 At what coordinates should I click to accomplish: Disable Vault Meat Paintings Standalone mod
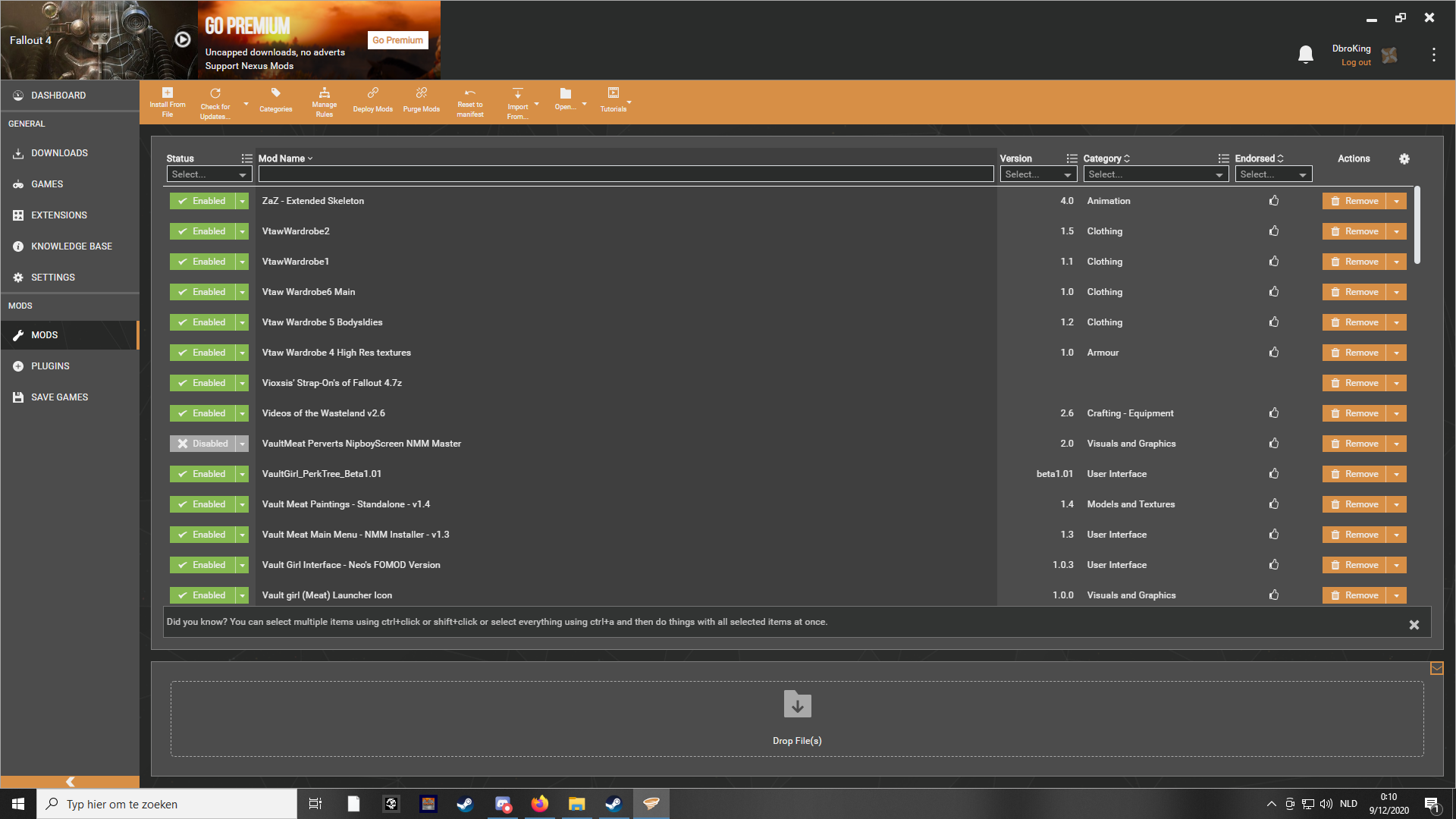click(202, 504)
